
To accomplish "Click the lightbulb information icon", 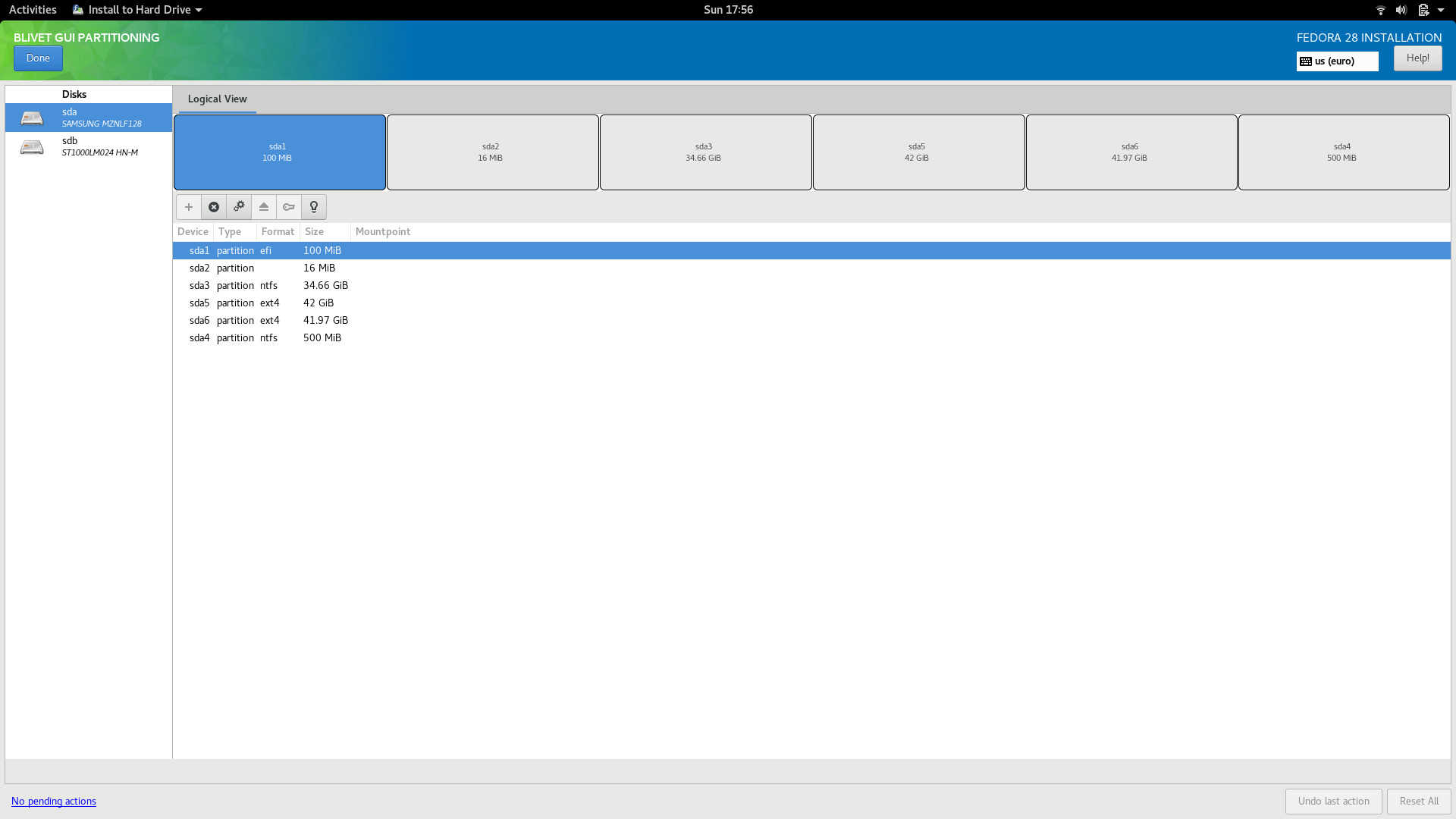I will click(x=314, y=207).
